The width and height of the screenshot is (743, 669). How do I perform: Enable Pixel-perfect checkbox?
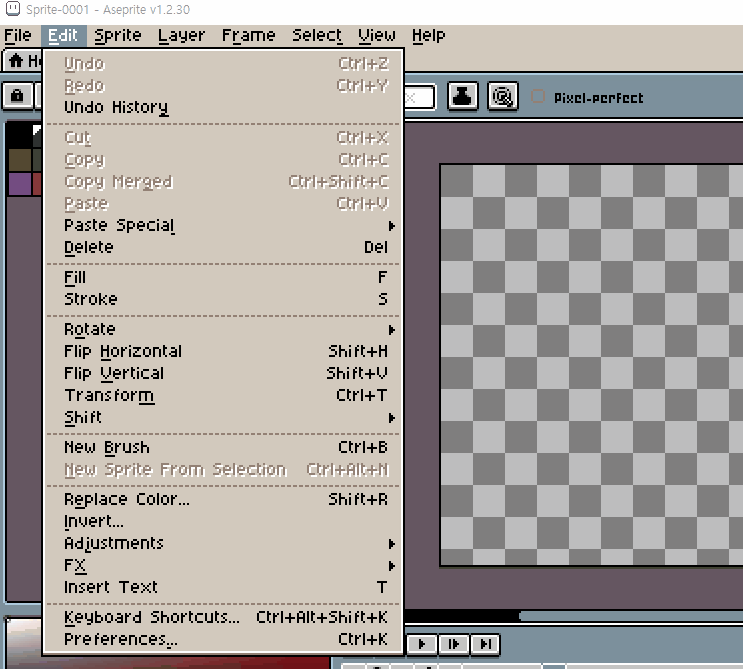(538, 97)
